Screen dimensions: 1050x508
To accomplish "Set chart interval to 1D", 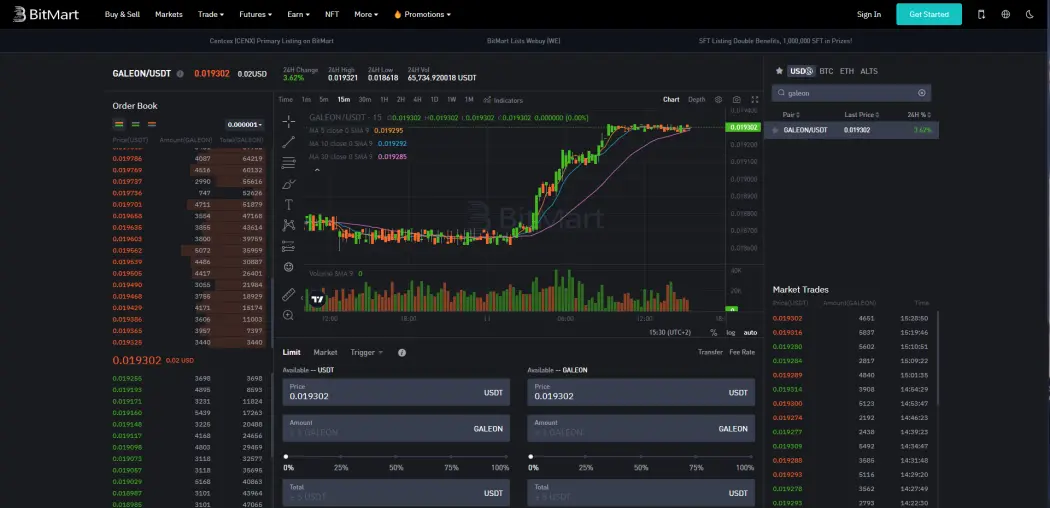I will 435,100.
